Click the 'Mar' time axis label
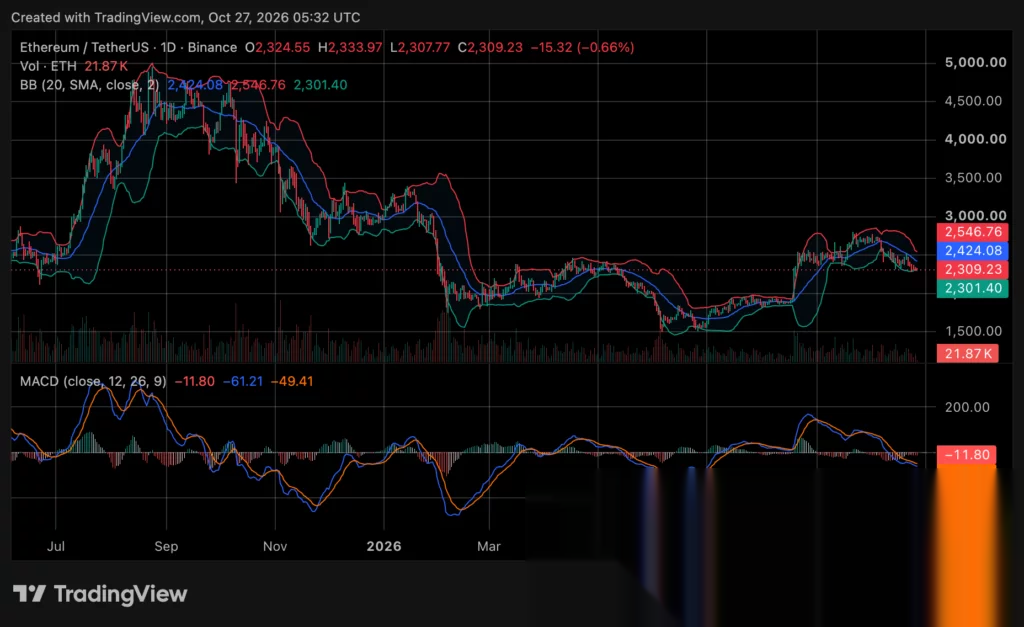The image size is (1024, 627). [x=488, y=547]
